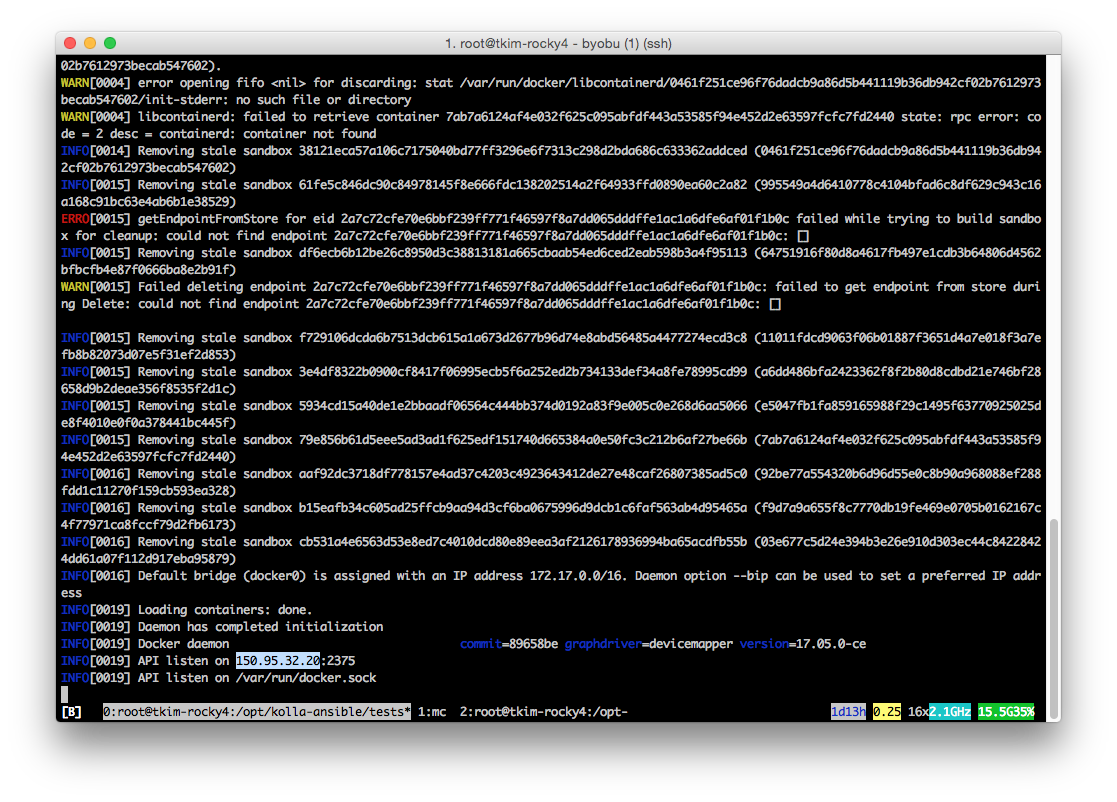Click CPU frequency '2.1GHz' status indicator

click(x=950, y=712)
